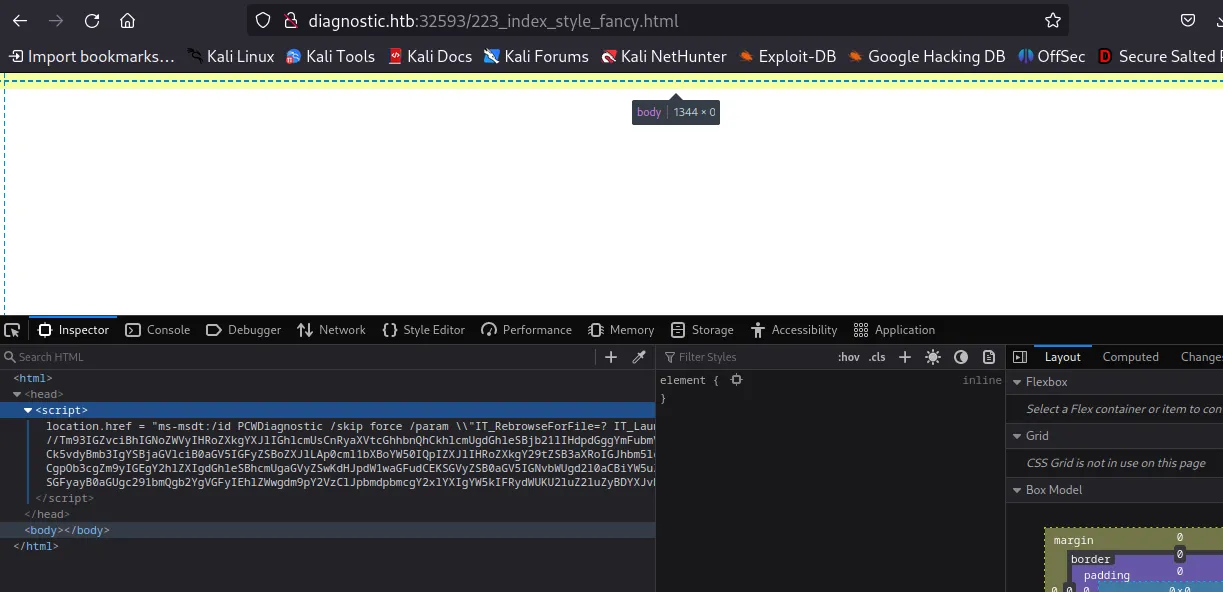Create a new node with plus icon
The height and width of the screenshot is (592, 1223).
click(x=611, y=357)
